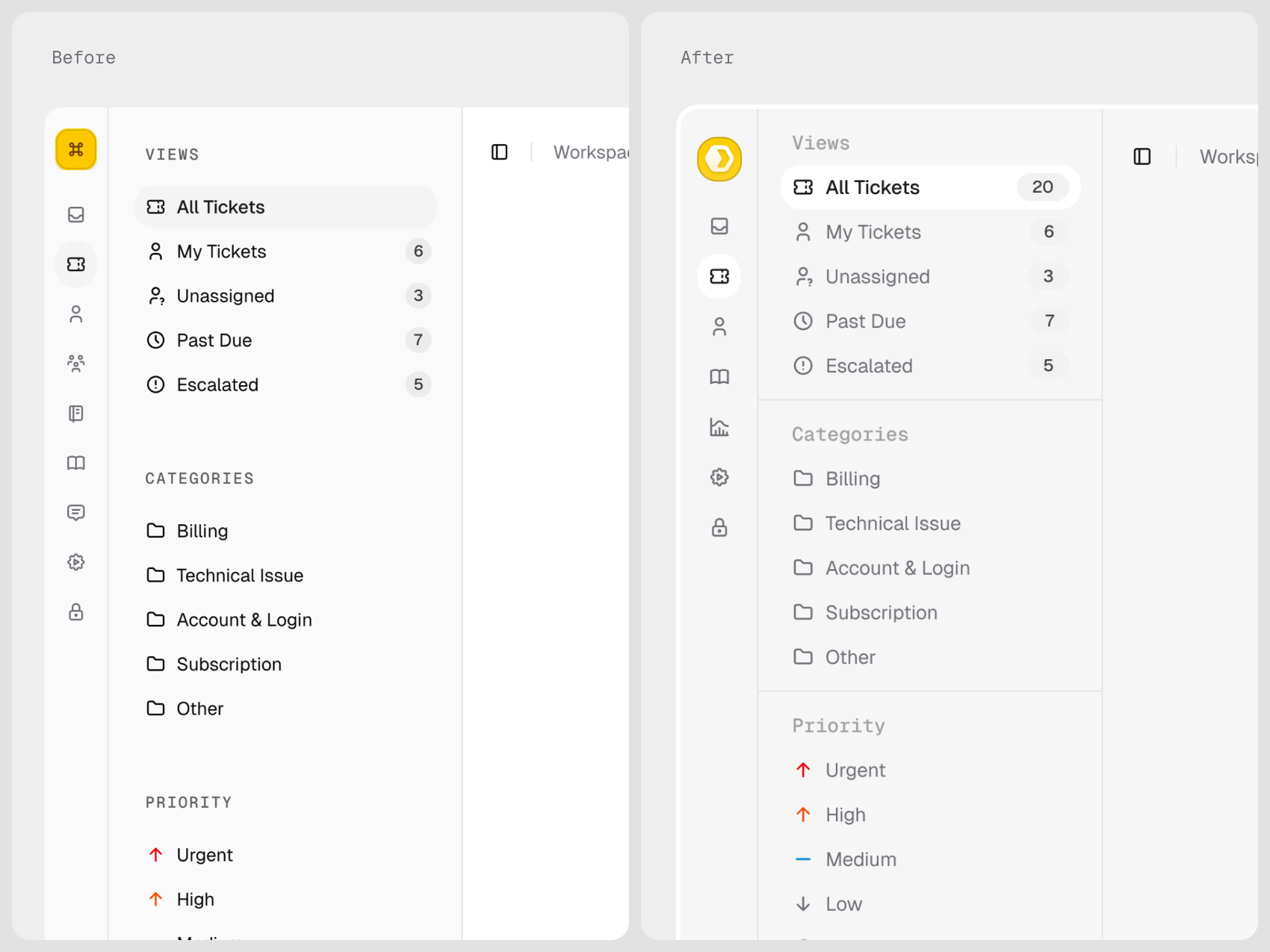
Task: Open Escalated in the After views list
Action: [930, 366]
